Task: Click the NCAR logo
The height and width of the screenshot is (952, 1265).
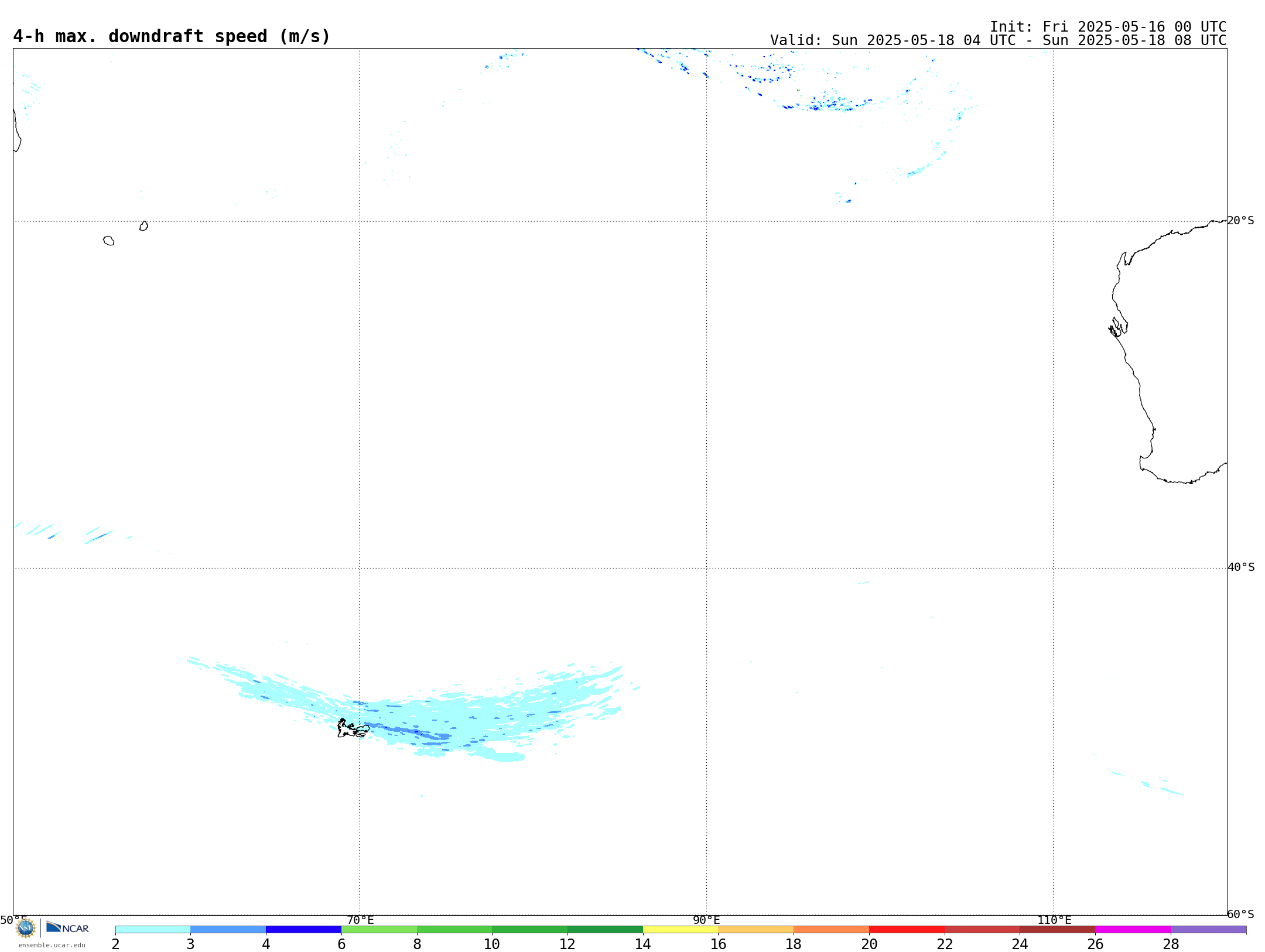Action: click(68, 927)
